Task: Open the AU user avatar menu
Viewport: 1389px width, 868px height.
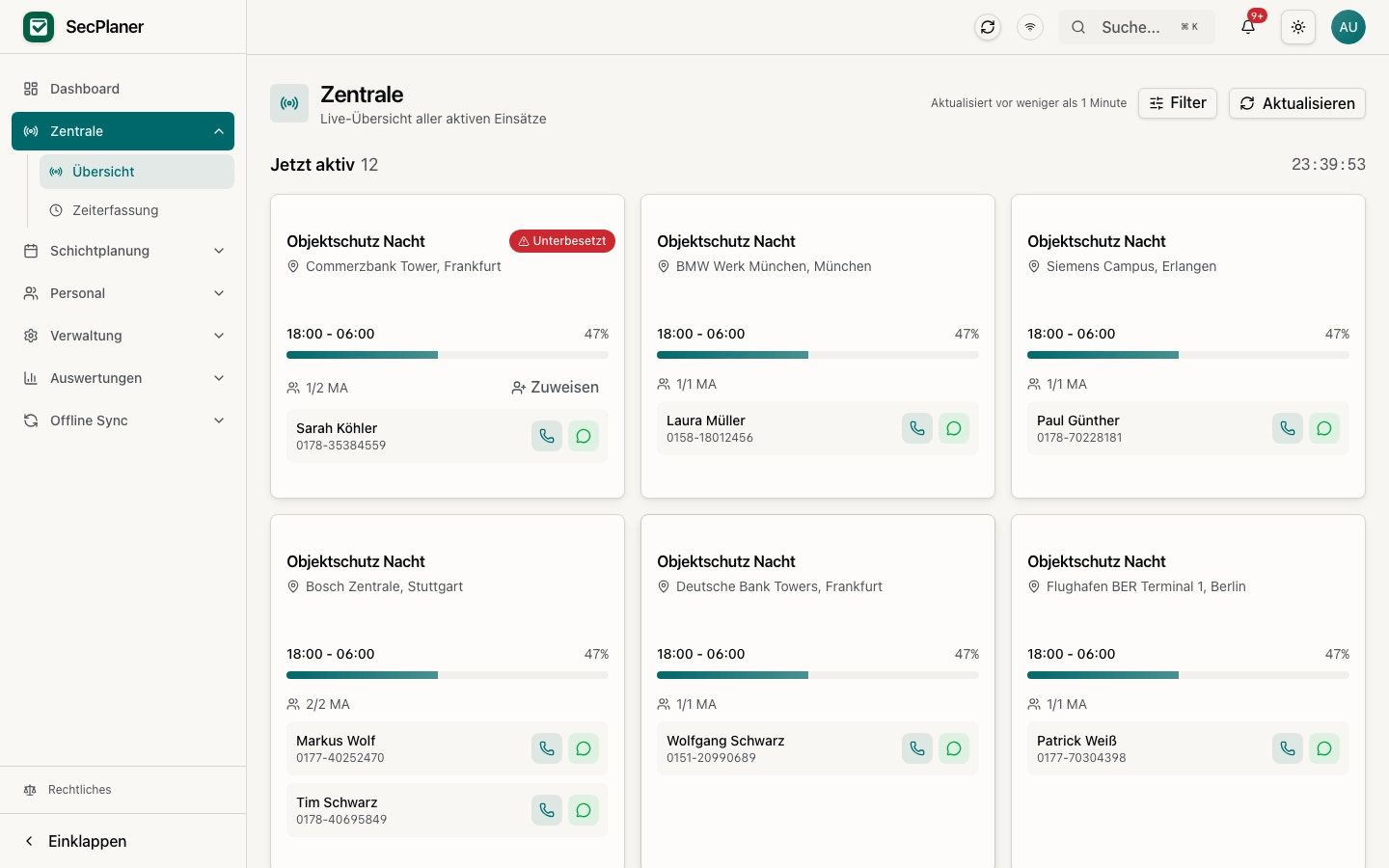Action: tap(1348, 27)
